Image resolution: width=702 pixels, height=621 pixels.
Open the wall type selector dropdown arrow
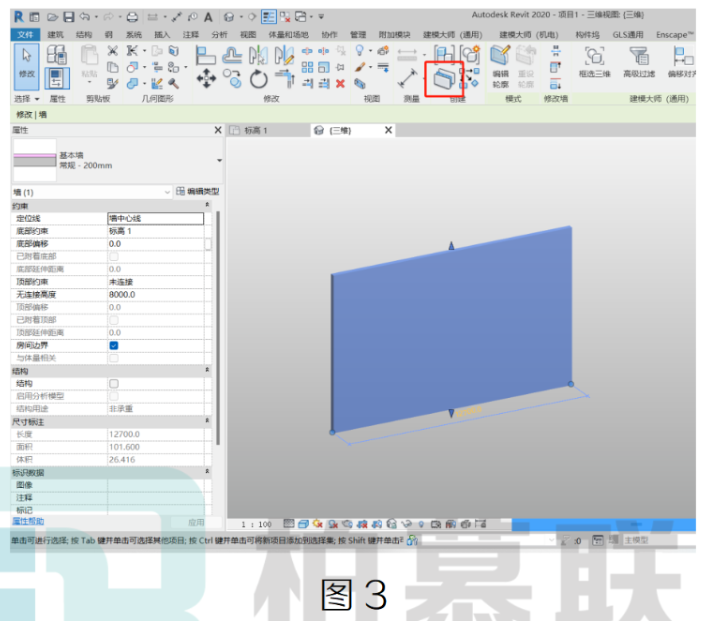click(x=219, y=160)
